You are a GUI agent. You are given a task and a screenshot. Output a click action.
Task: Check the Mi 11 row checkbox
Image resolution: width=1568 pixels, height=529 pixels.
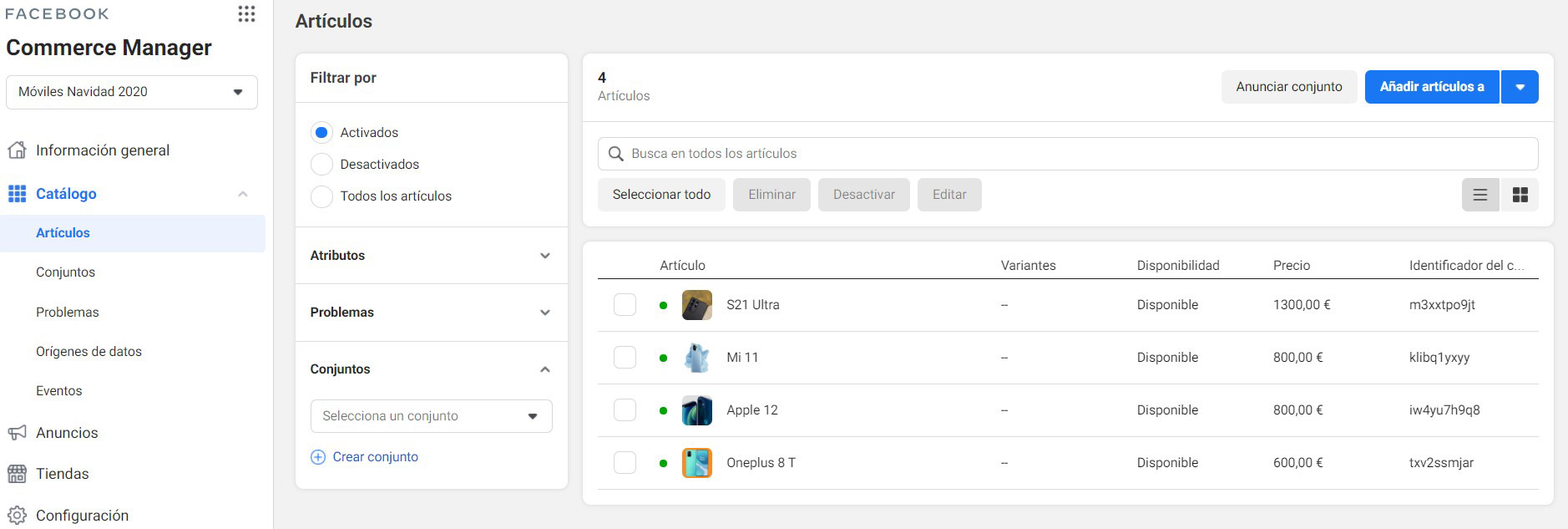tap(625, 358)
